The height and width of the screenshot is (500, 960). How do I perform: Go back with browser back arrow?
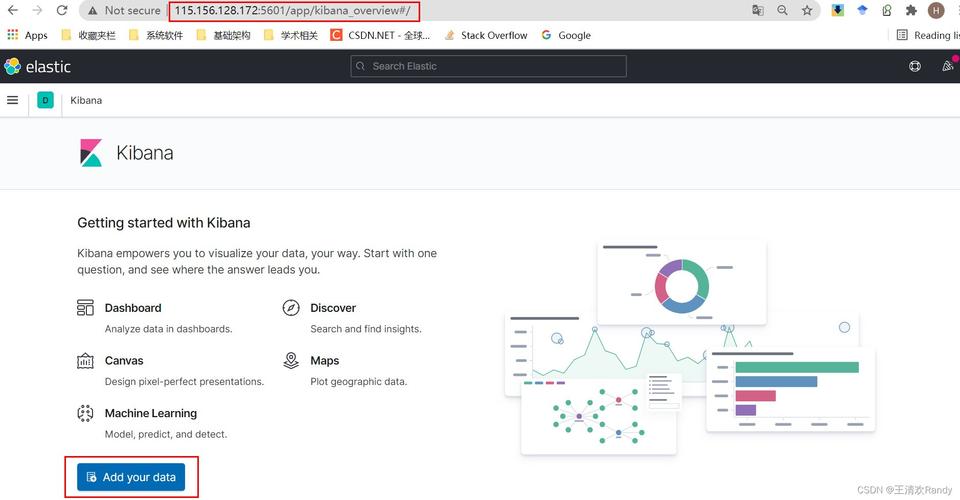click(13, 10)
